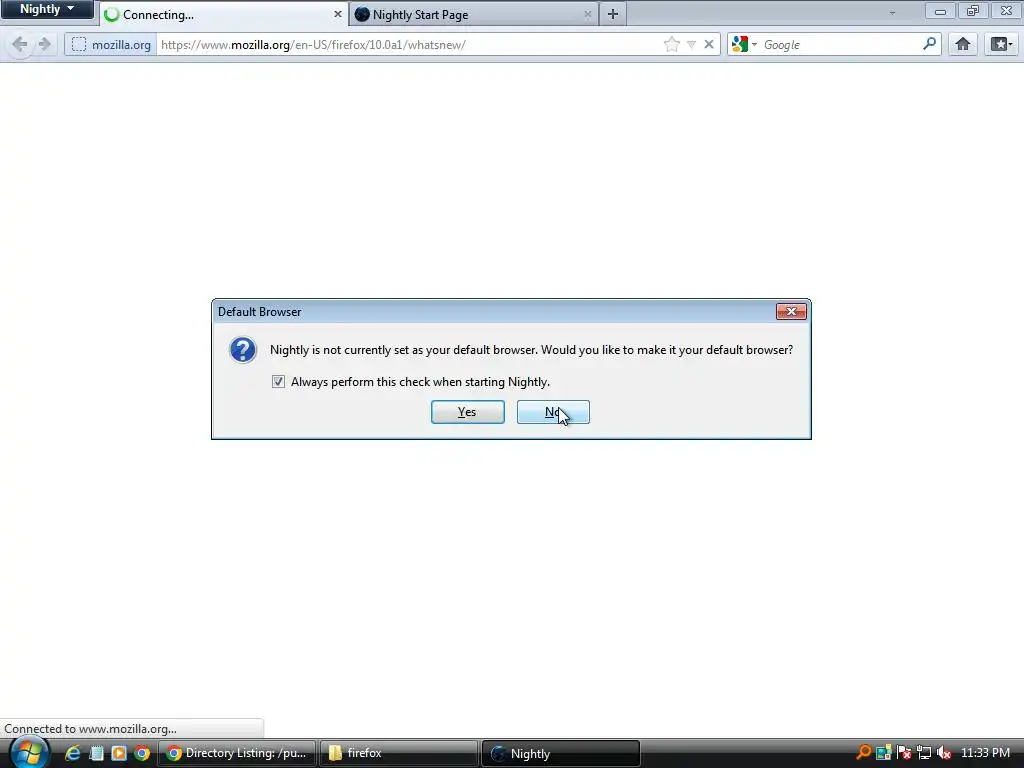Click No in Default Browser dialog
Screen dimensions: 1024x768
[553, 412]
